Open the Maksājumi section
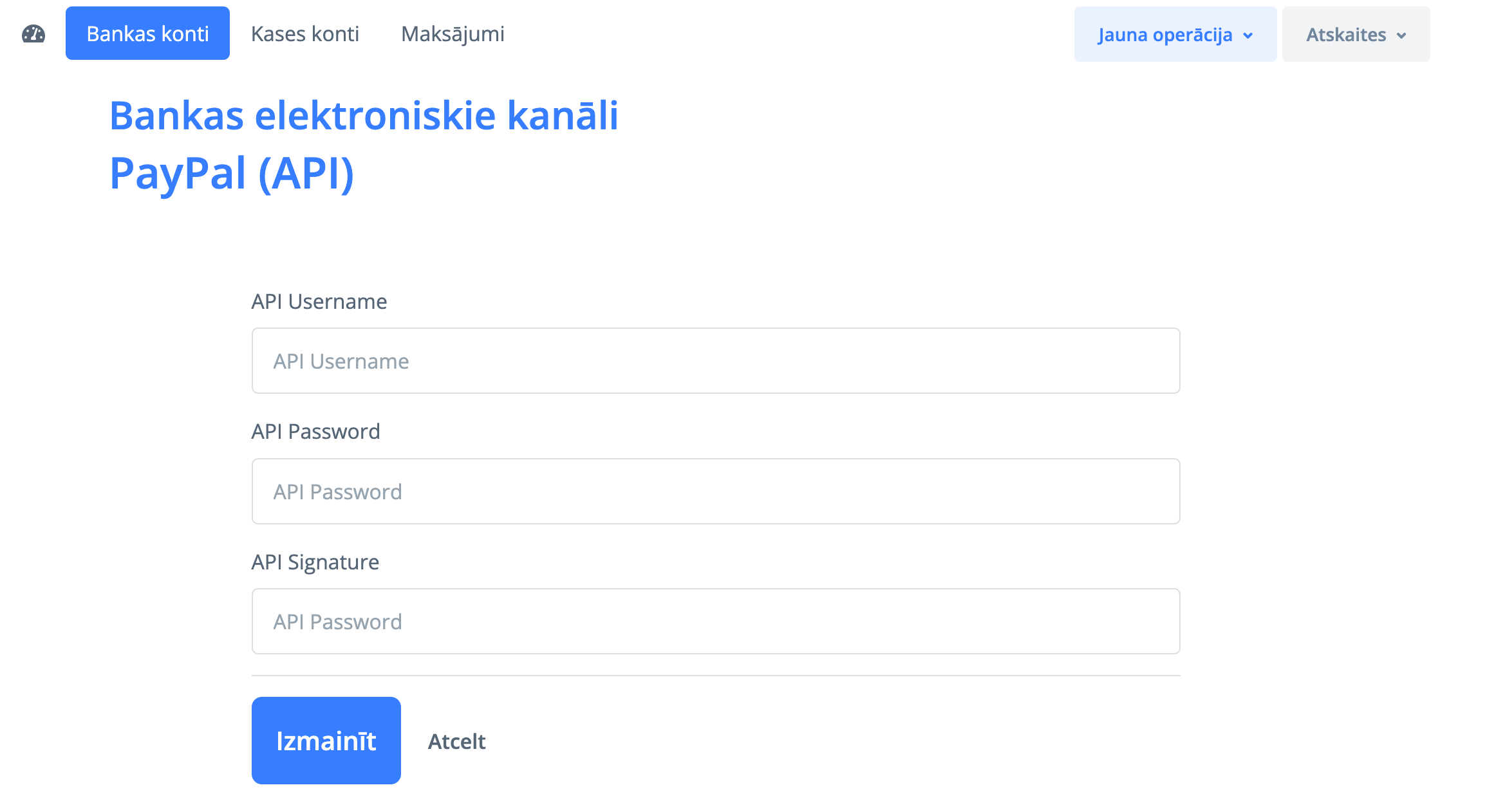1487x812 pixels. point(453,33)
